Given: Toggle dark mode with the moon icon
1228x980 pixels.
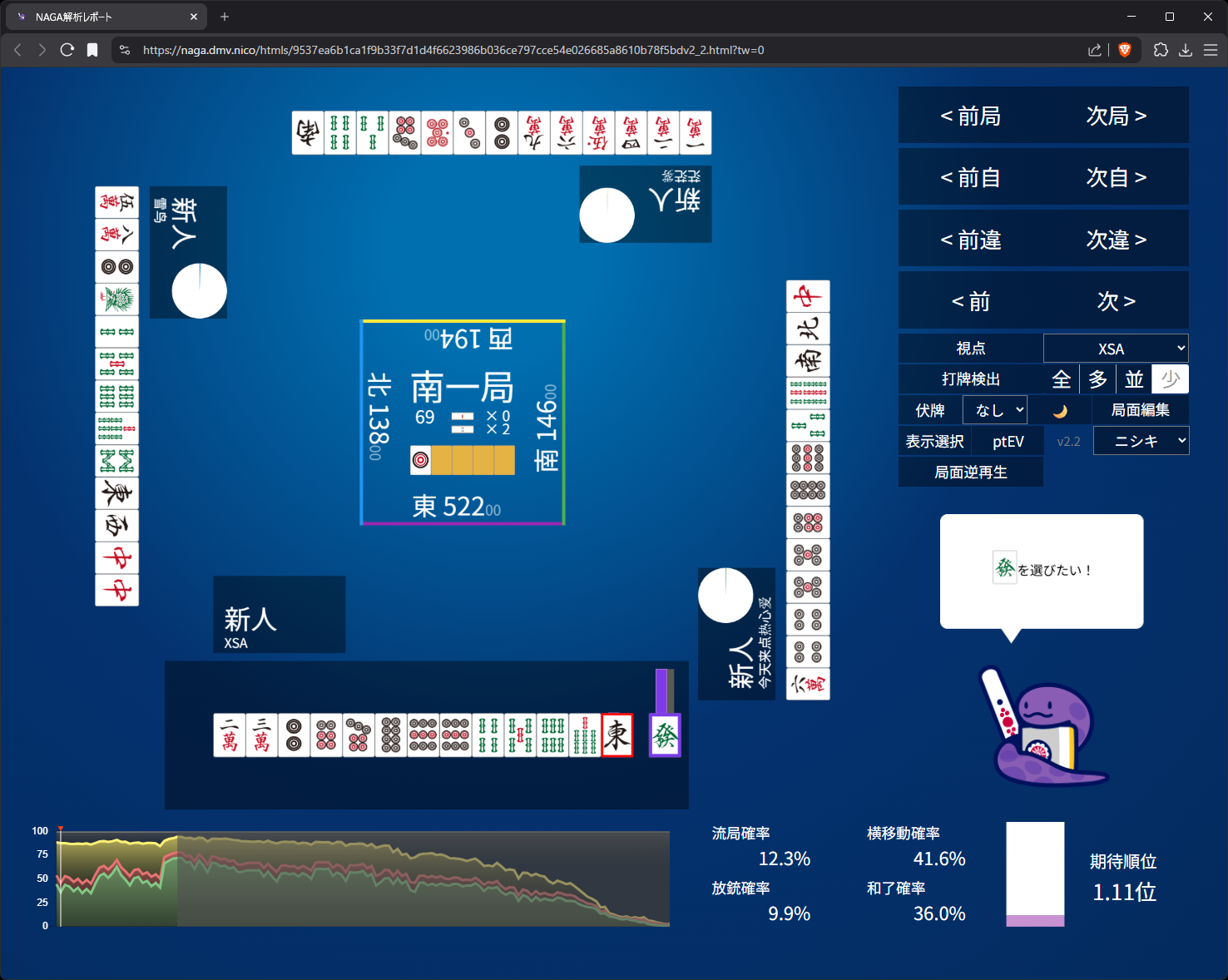Looking at the screenshot, I should click(x=1060, y=411).
